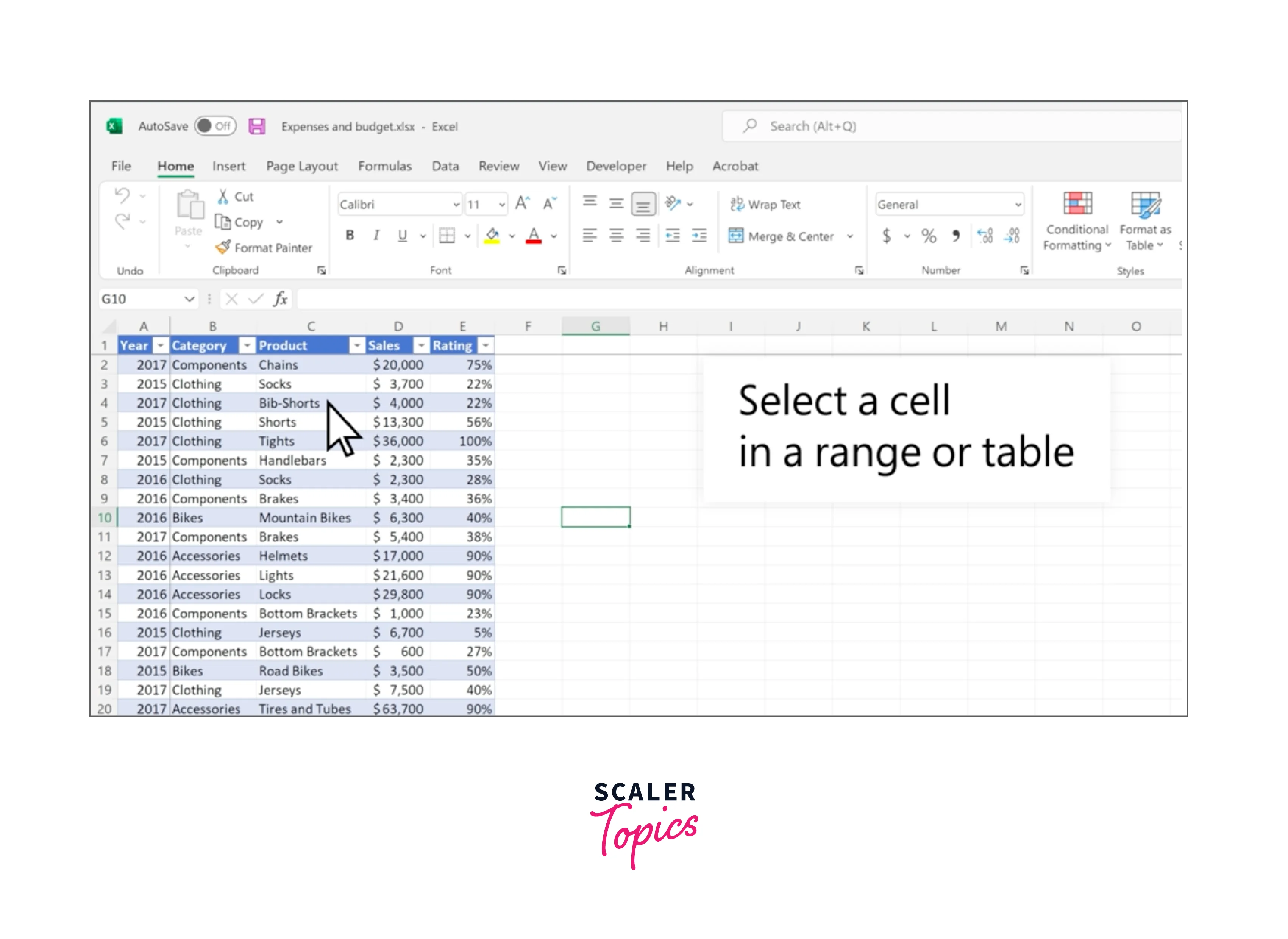Click the Percent Style icon
This screenshot has height=939, width=1288.
928,236
